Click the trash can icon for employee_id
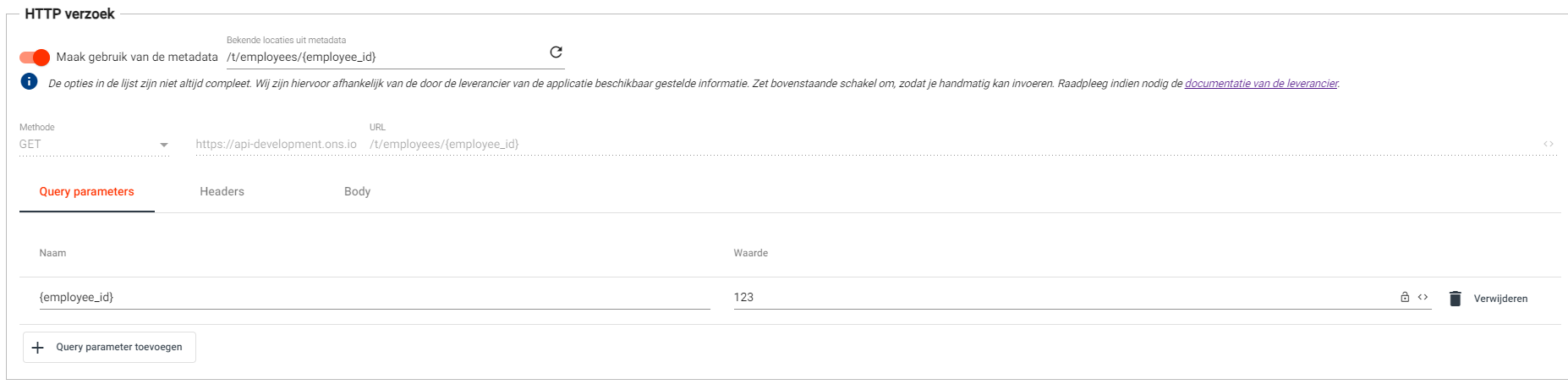1568x390 pixels. [x=1455, y=299]
